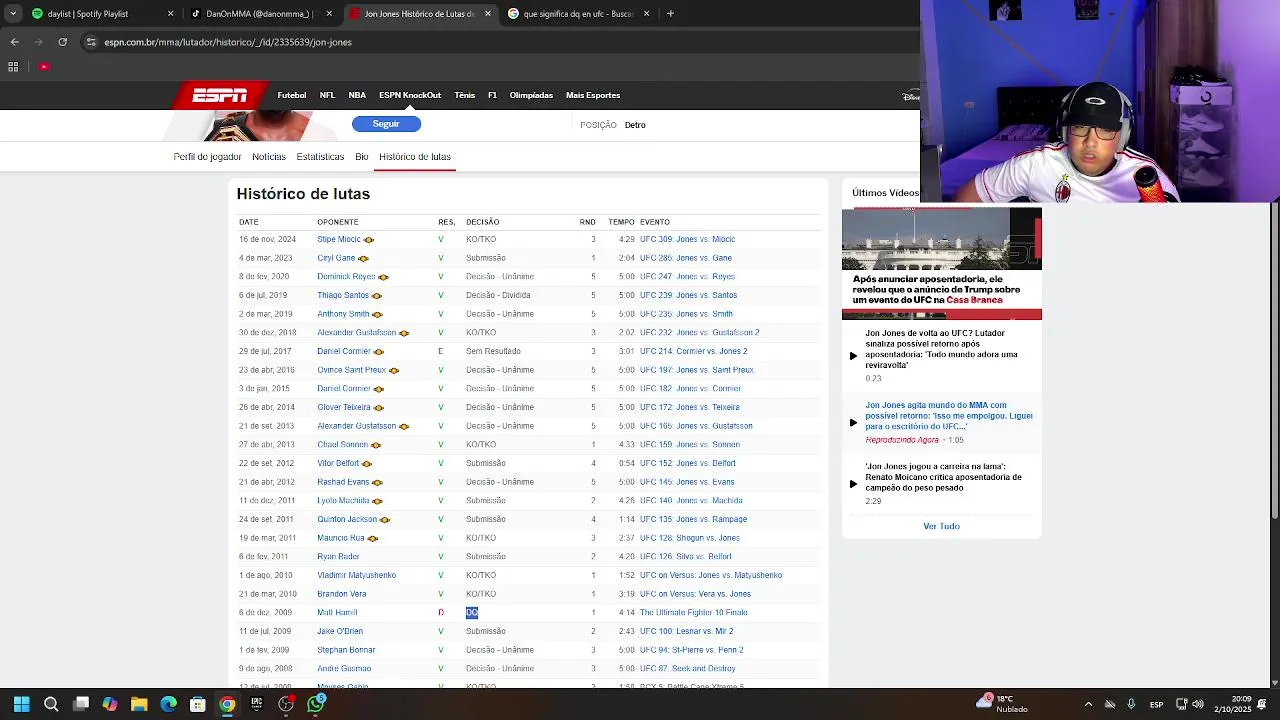
Task: Open the F1 menu
Action: pos(492,95)
